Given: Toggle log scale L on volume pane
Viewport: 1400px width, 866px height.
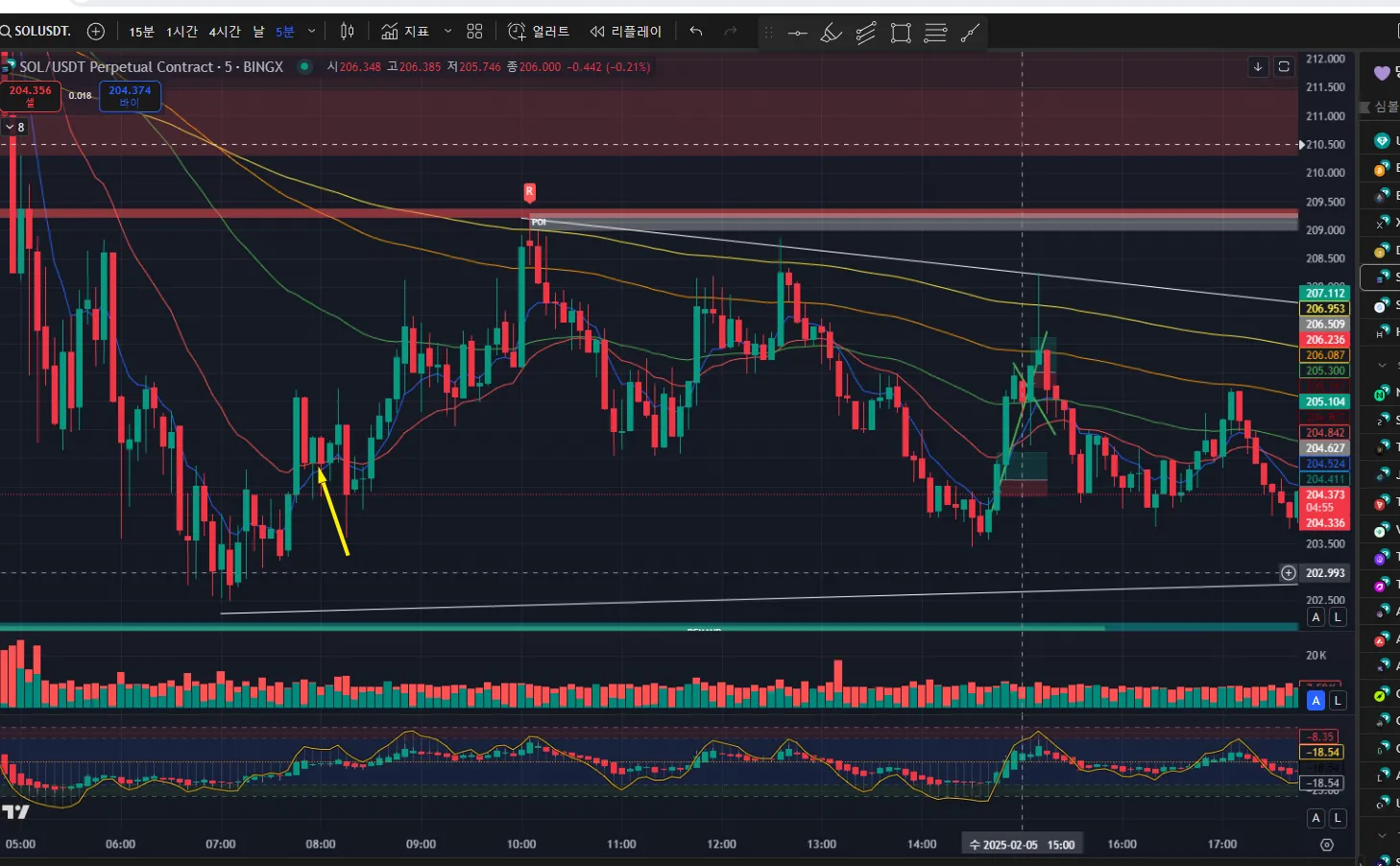Looking at the screenshot, I should pyautogui.click(x=1338, y=700).
